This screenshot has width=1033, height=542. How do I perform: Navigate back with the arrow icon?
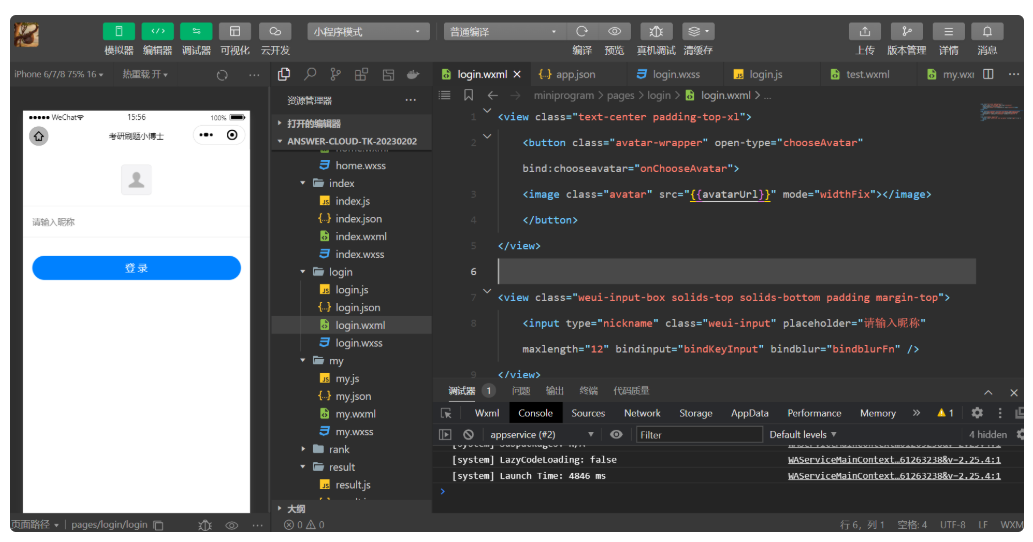(493, 95)
